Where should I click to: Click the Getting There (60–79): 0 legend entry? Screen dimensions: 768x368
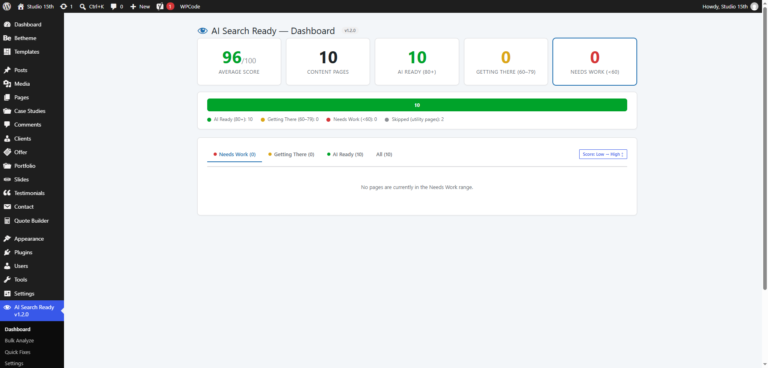pyautogui.click(x=289, y=119)
